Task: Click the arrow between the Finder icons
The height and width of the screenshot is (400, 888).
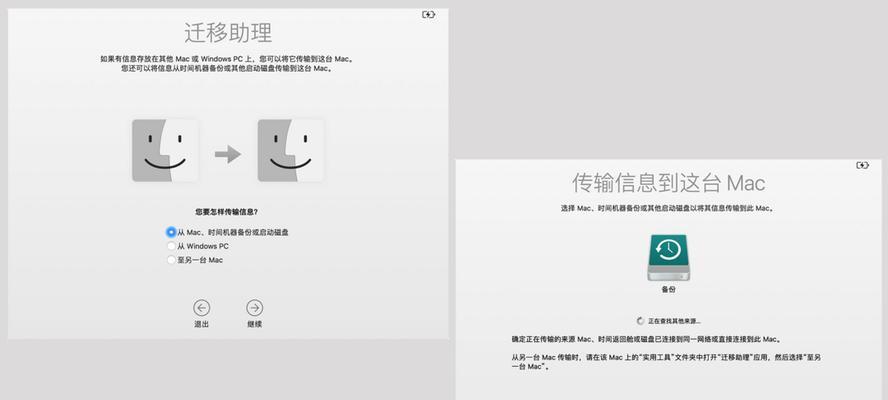Action: coord(228,154)
